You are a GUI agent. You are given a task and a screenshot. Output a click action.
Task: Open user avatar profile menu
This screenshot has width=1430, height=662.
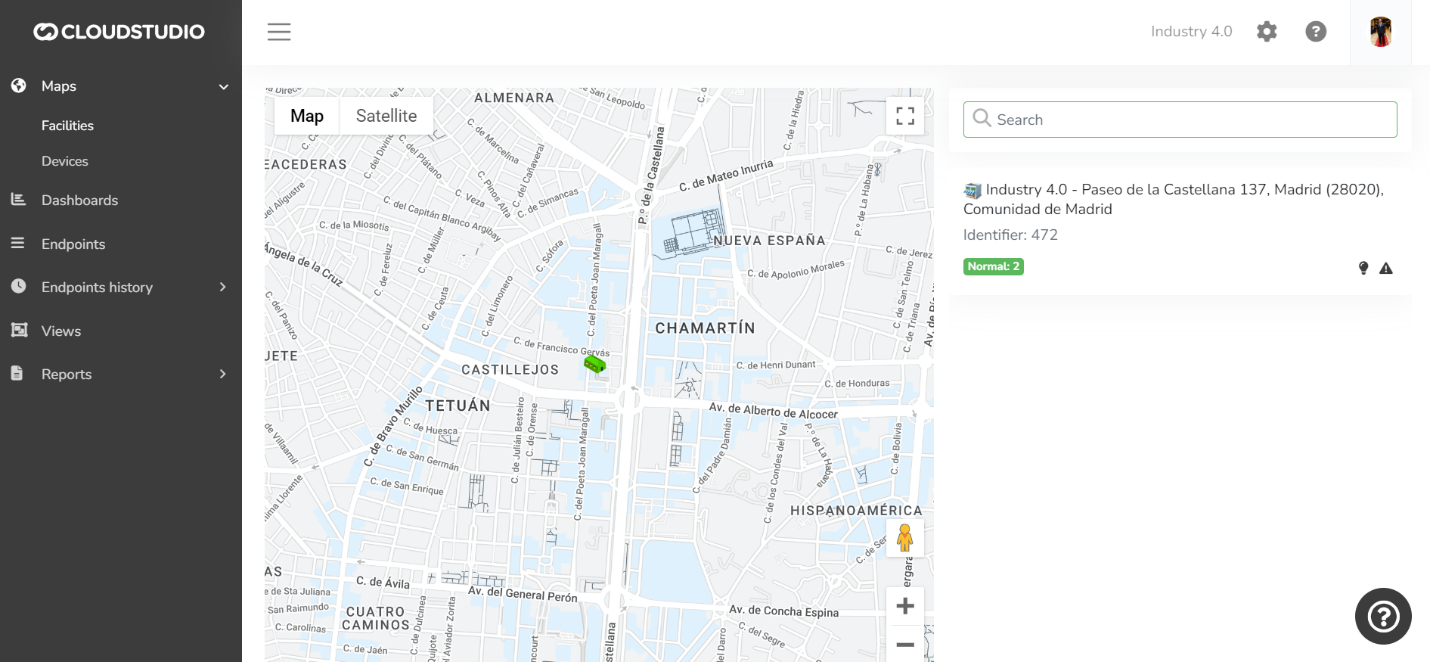pyautogui.click(x=1381, y=32)
